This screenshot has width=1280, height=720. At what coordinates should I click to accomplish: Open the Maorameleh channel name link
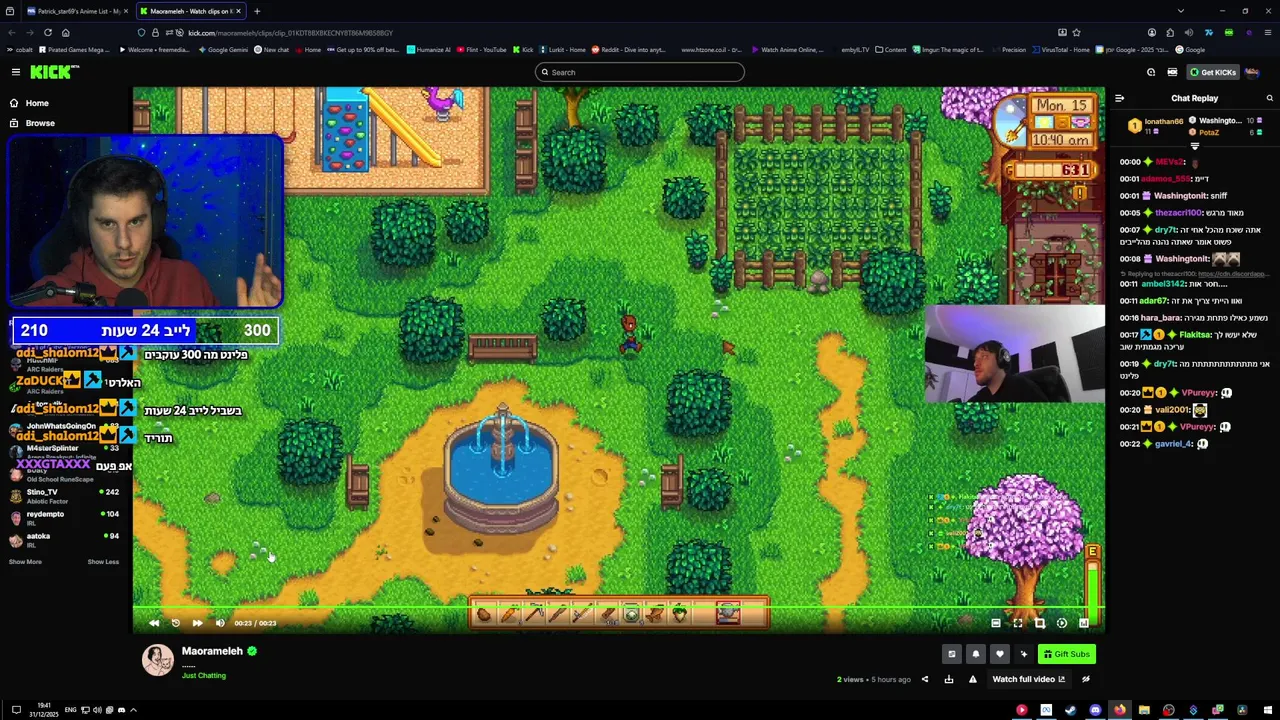point(212,651)
